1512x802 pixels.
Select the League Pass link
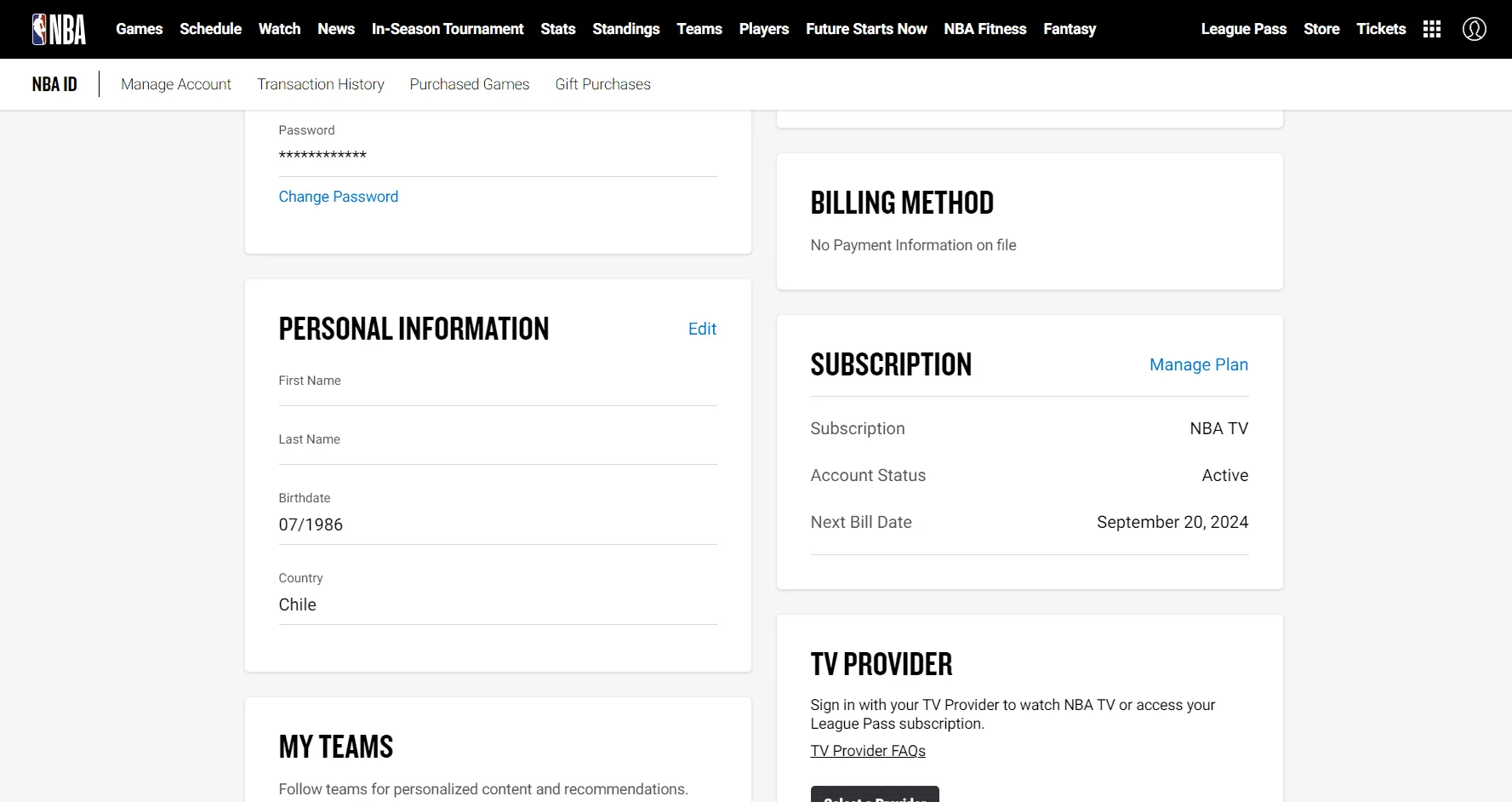(1243, 29)
